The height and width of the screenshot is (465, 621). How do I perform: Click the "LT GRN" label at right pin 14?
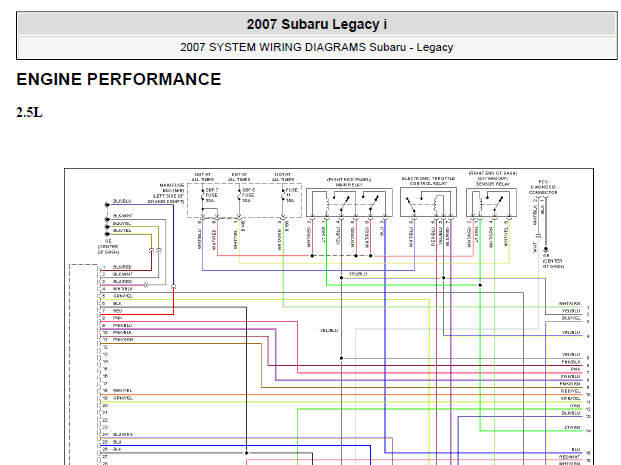tap(572, 428)
